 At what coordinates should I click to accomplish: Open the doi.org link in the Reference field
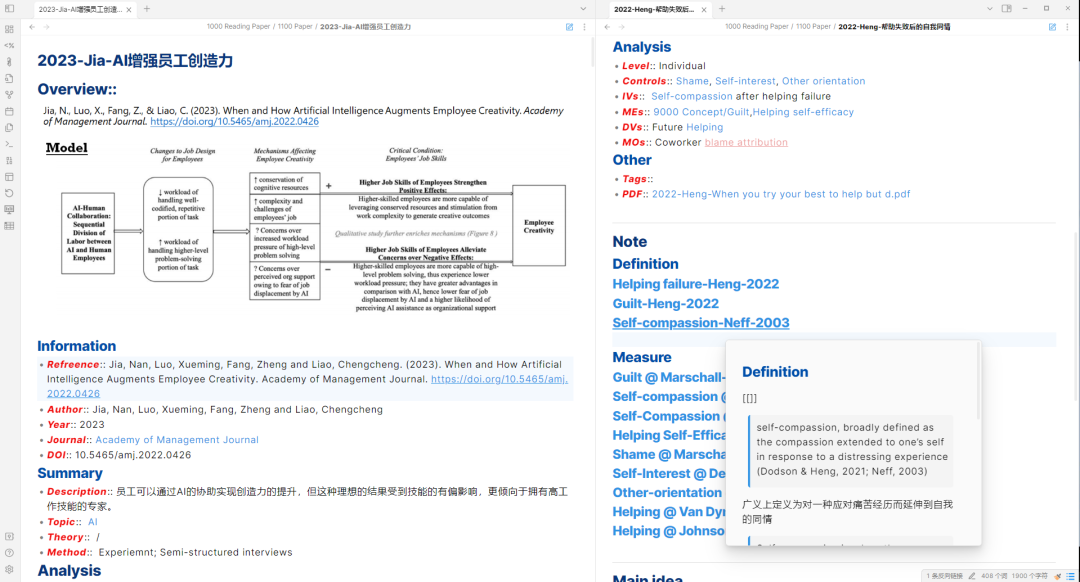pyautogui.click(x=499, y=379)
